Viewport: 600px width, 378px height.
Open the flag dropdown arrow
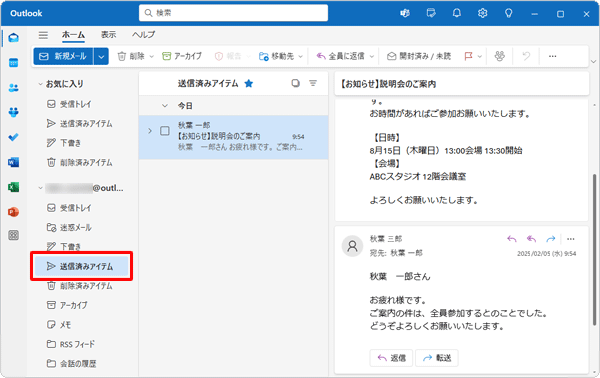[x=480, y=57]
